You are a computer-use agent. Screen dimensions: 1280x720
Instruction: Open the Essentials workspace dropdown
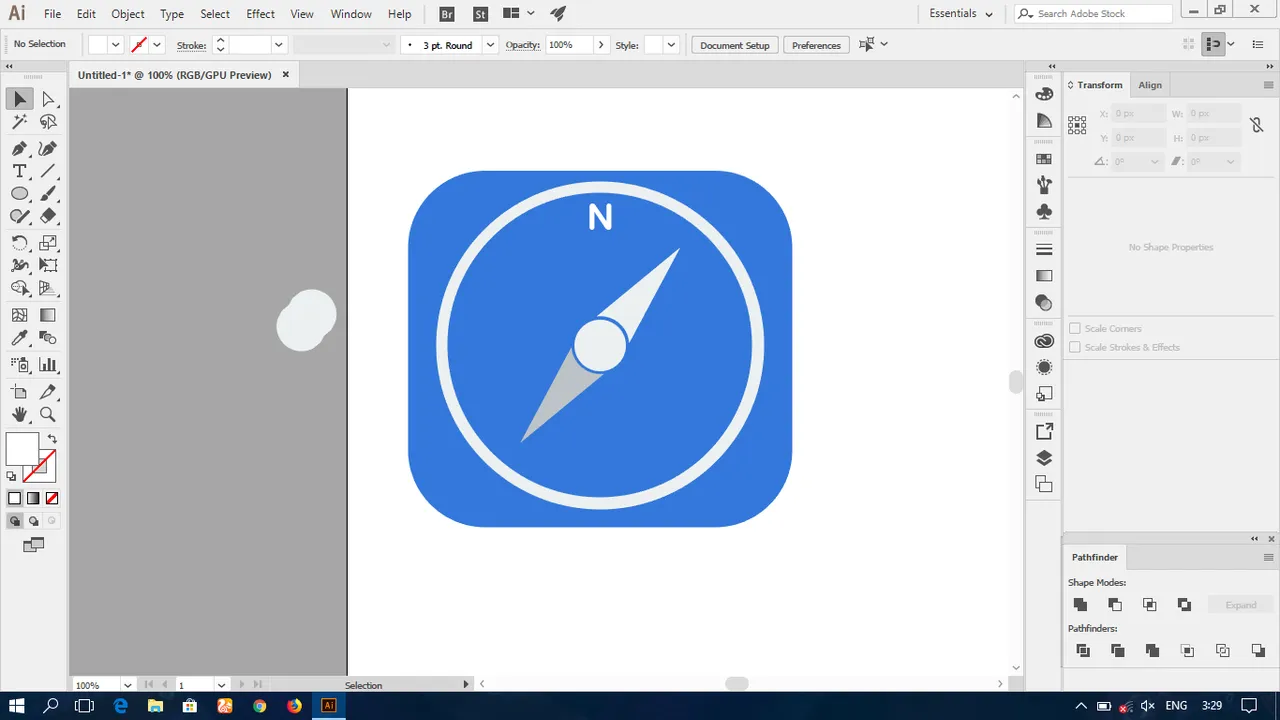point(961,14)
